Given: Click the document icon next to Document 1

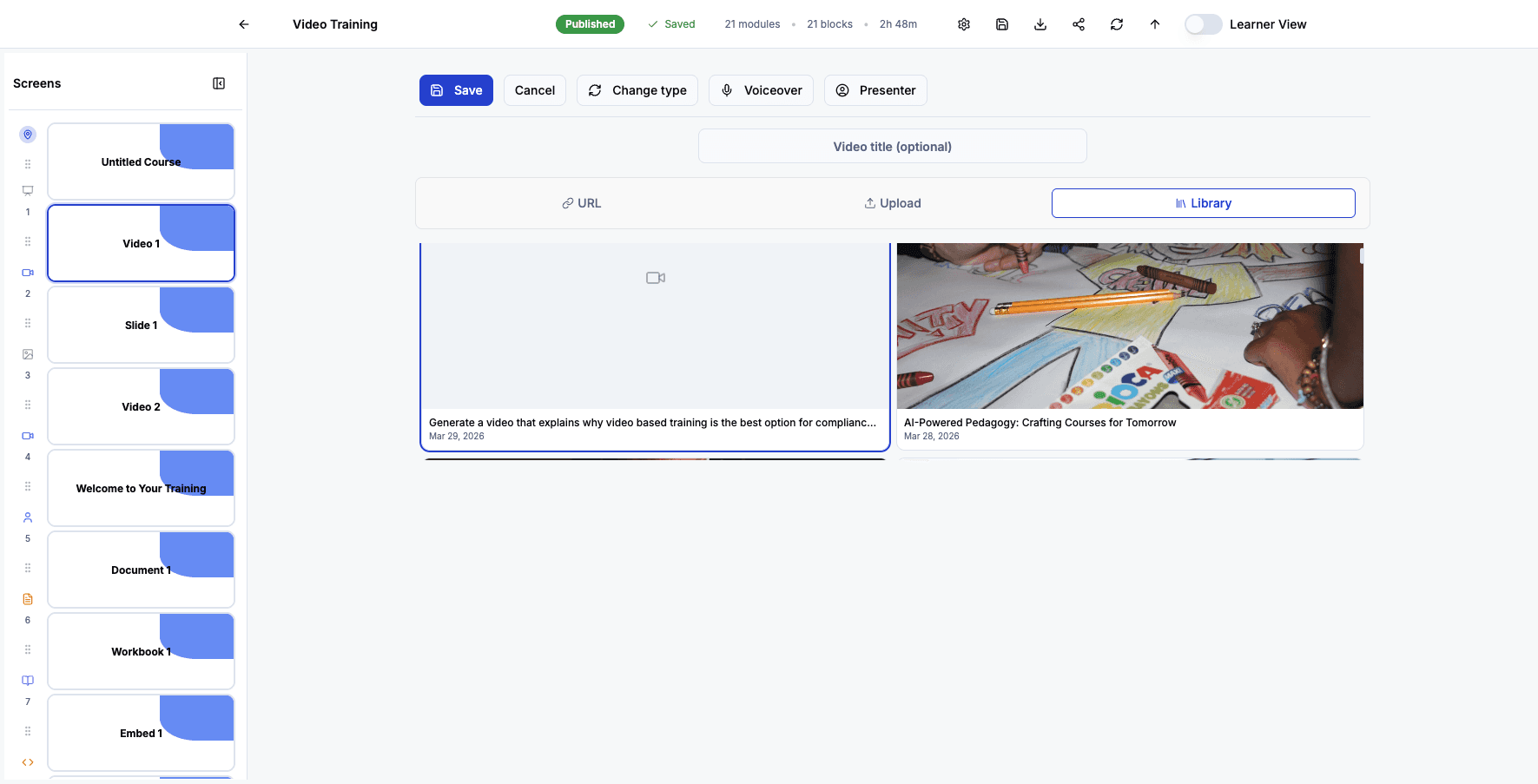Looking at the screenshot, I should (27, 598).
